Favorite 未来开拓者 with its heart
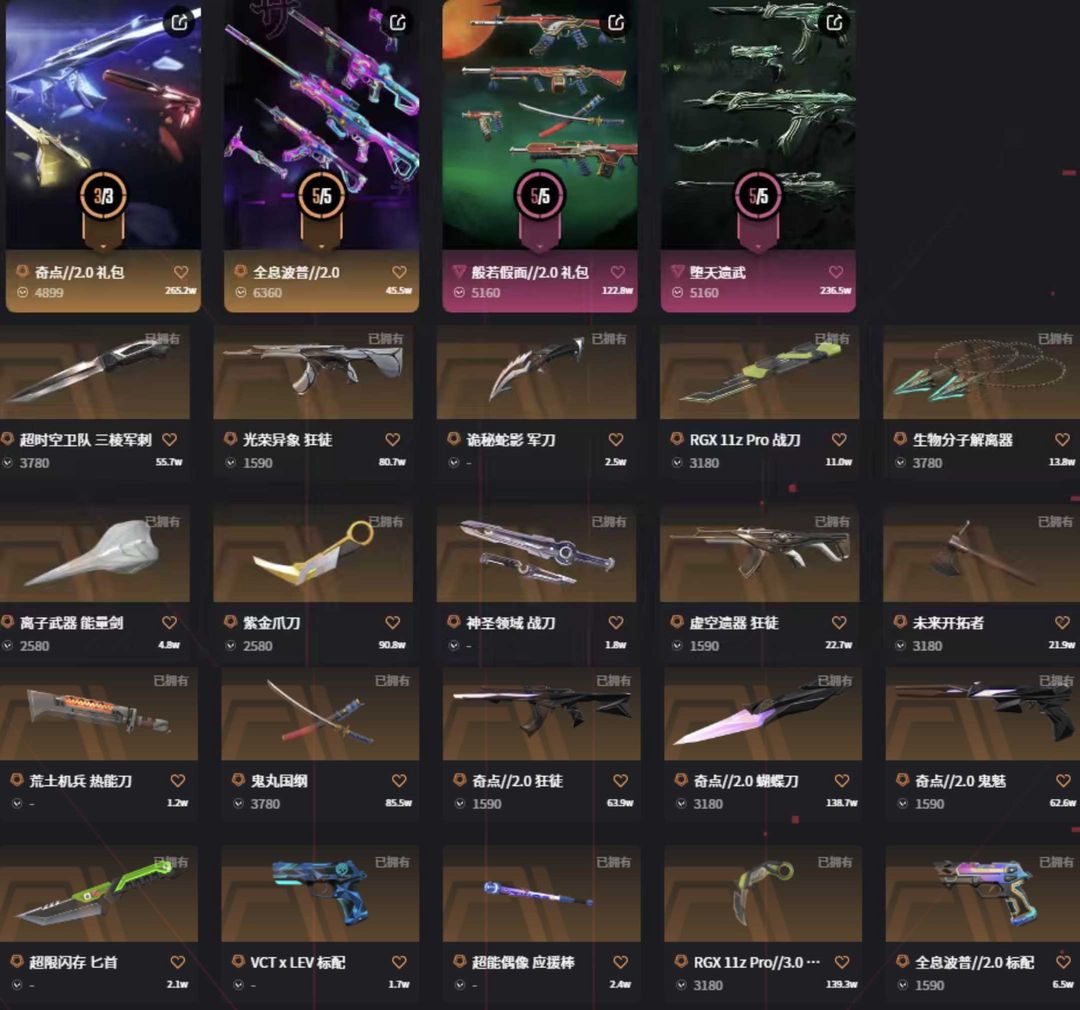The width and height of the screenshot is (1080, 1010). pos(1062,622)
